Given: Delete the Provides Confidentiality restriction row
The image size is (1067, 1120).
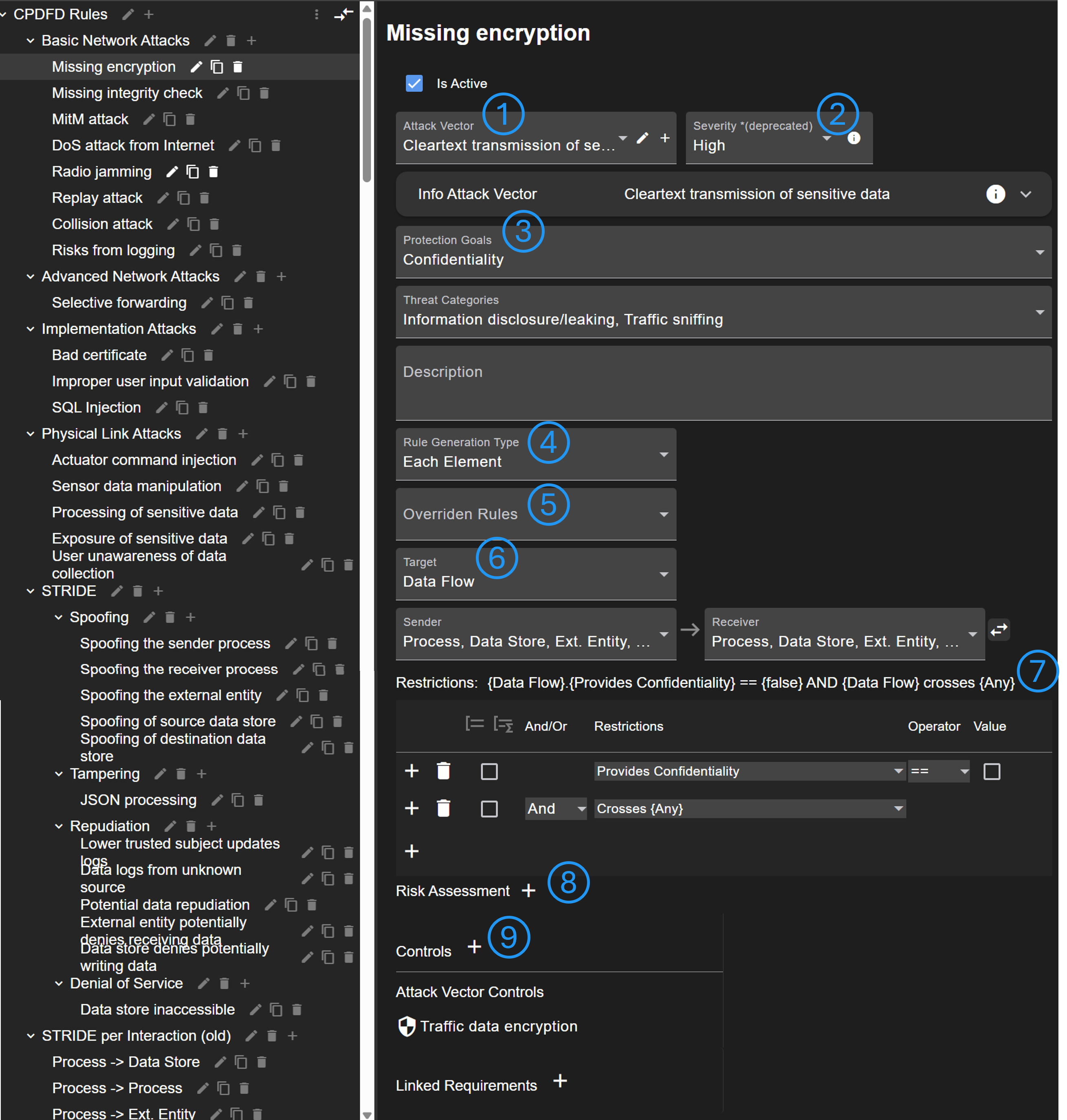Looking at the screenshot, I should tap(443, 771).
